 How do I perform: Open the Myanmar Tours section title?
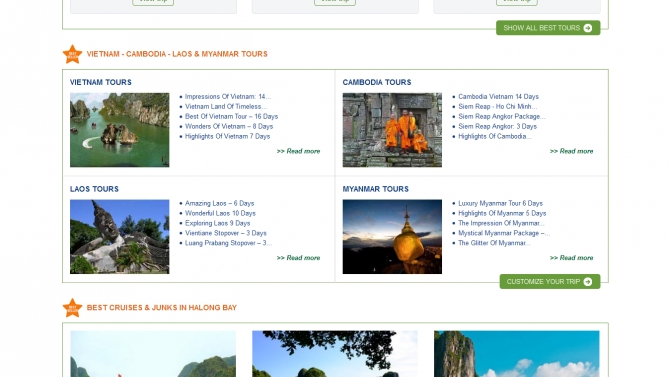376,189
